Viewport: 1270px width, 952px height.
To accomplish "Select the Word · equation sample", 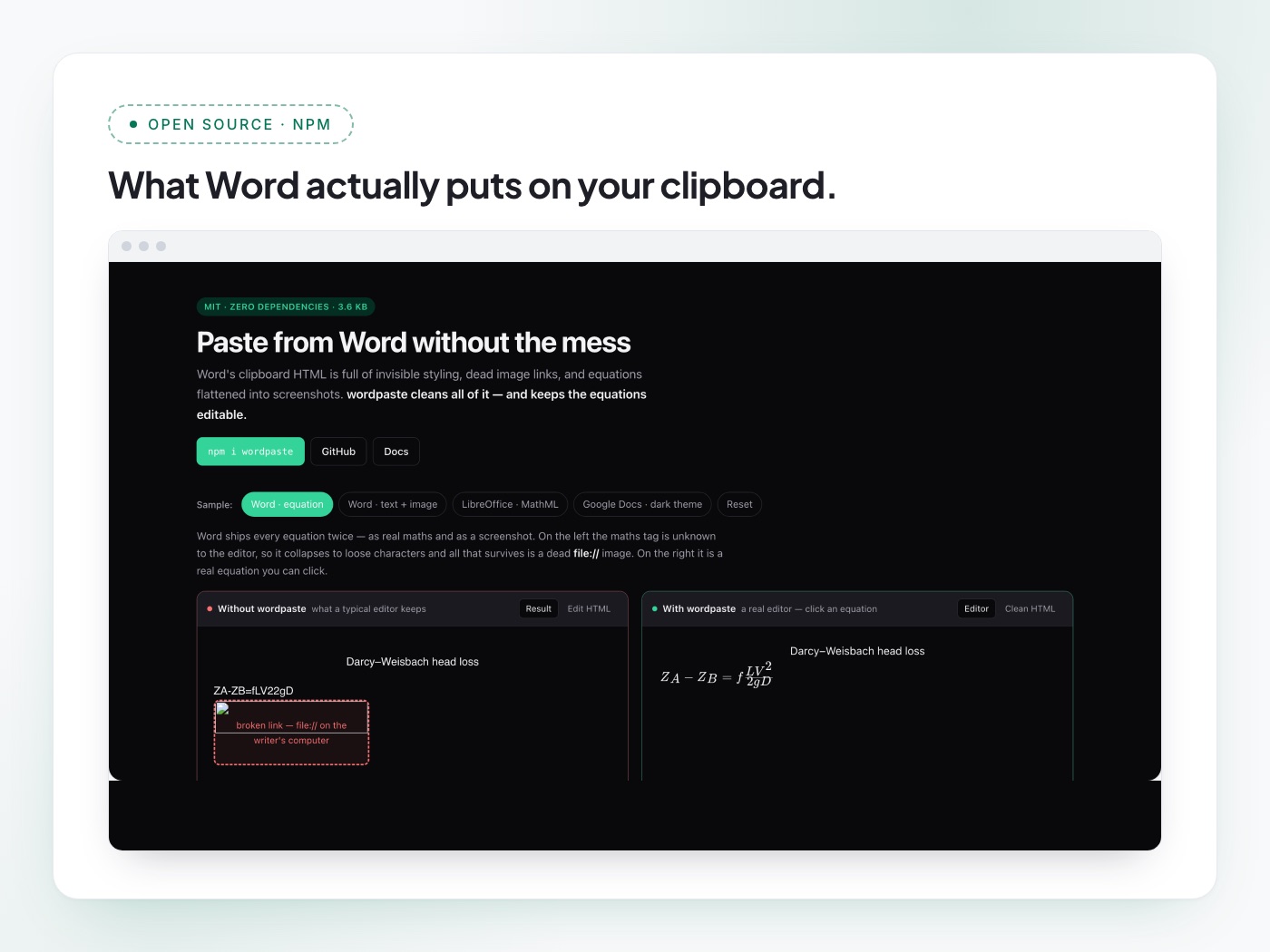I will tap(287, 504).
